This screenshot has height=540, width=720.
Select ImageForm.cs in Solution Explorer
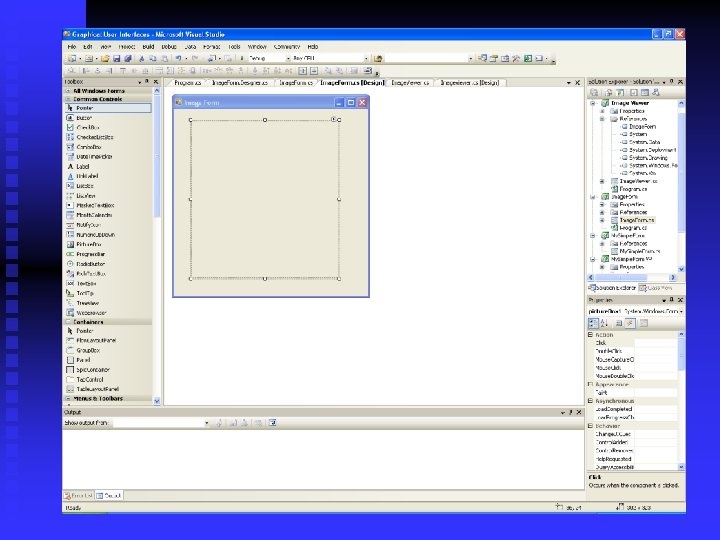click(636, 220)
